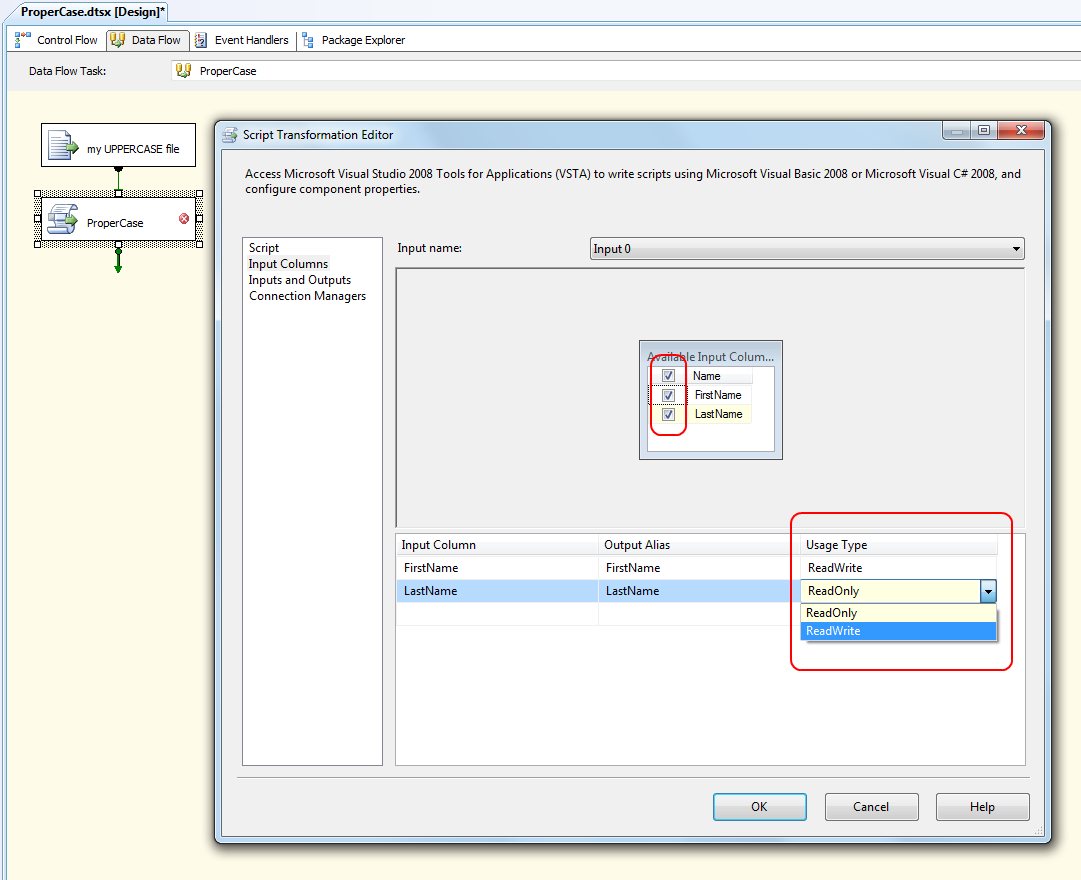Open the Connection Managers page
This screenshot has height=880, width=1081.
tap(307, 296)
